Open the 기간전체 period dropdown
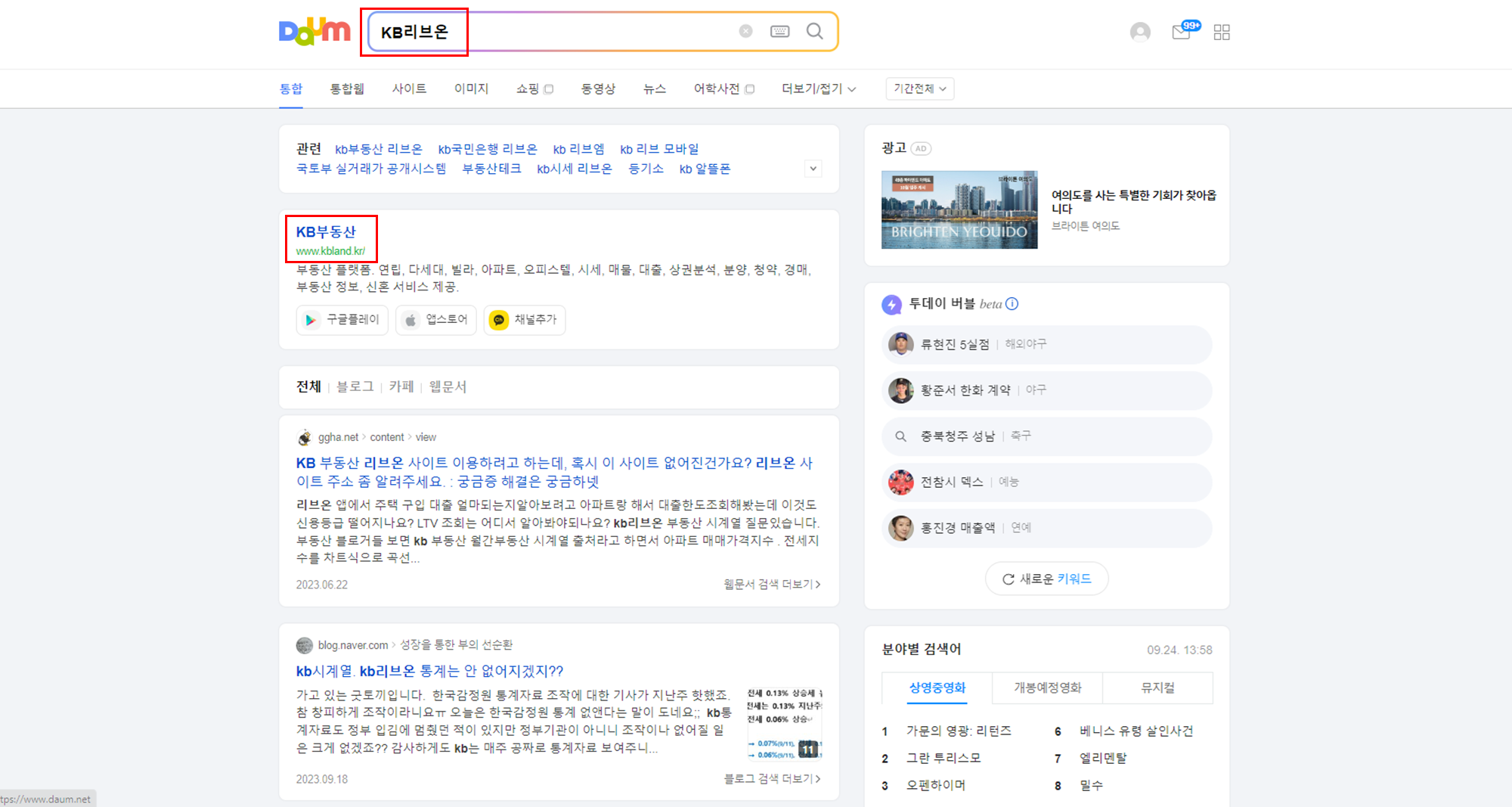The width and height of the screenshot is (1512, 807). coord(919,88)
